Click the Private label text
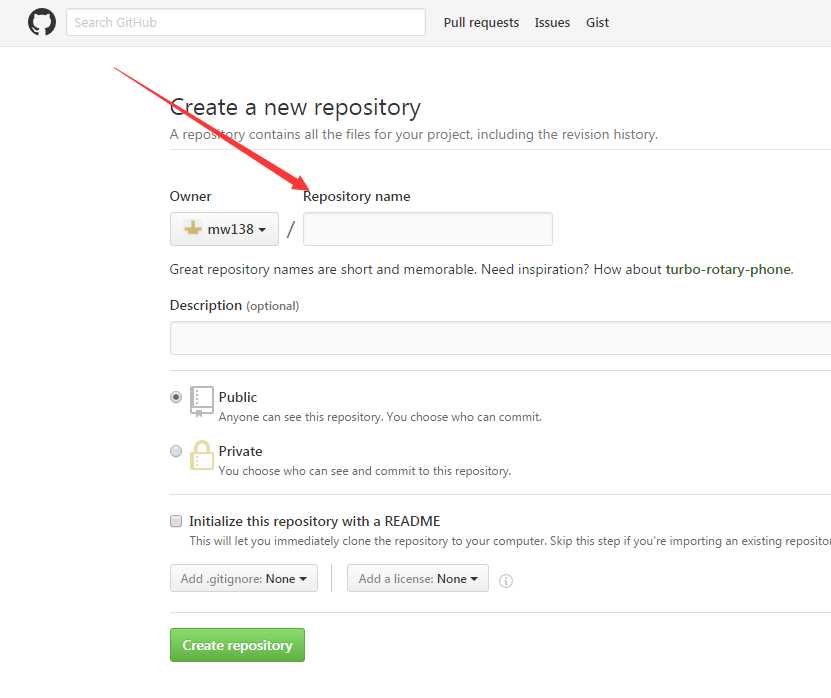831x698 pixels. [240, 451]
